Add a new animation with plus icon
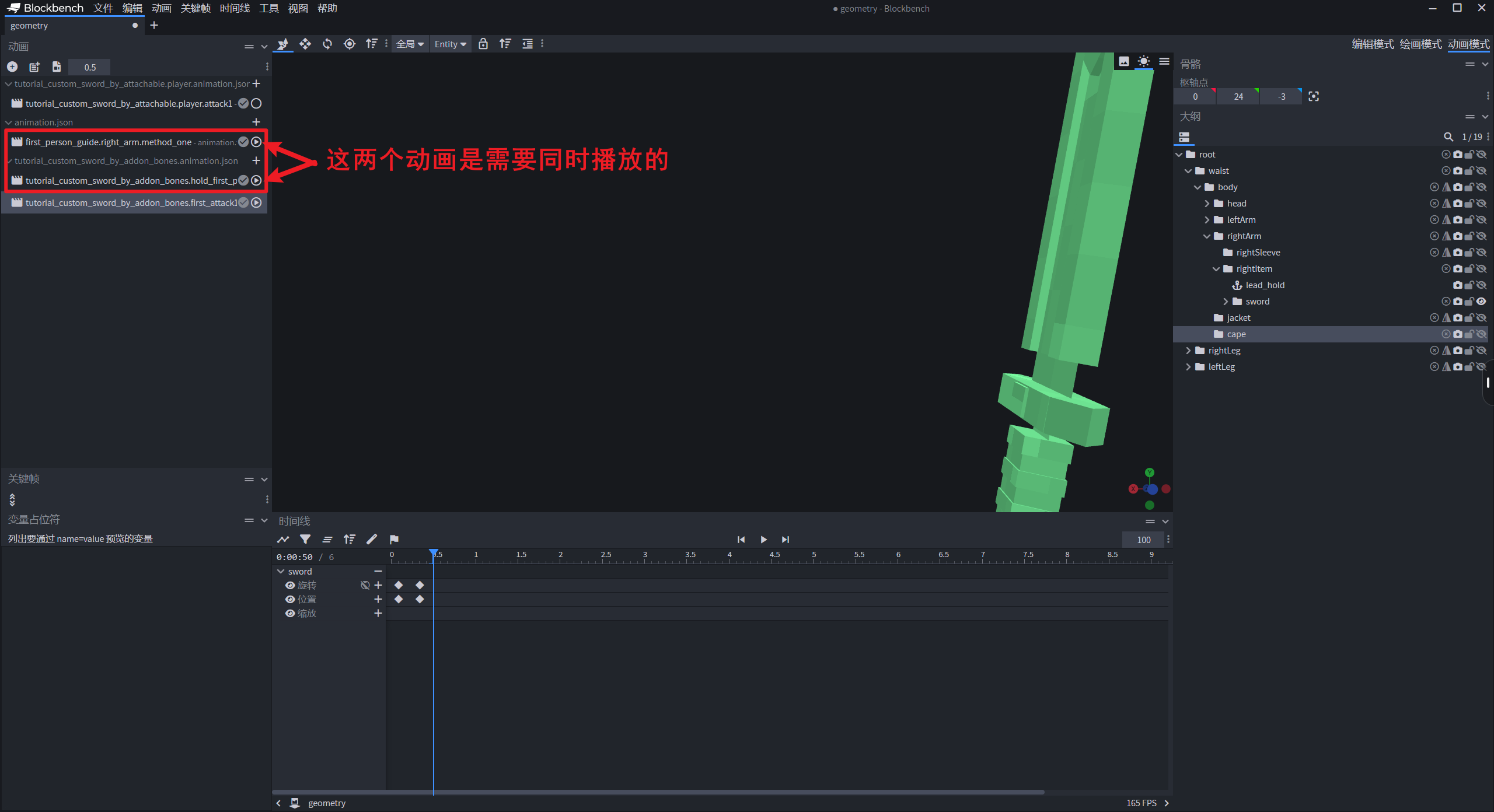 12,67
